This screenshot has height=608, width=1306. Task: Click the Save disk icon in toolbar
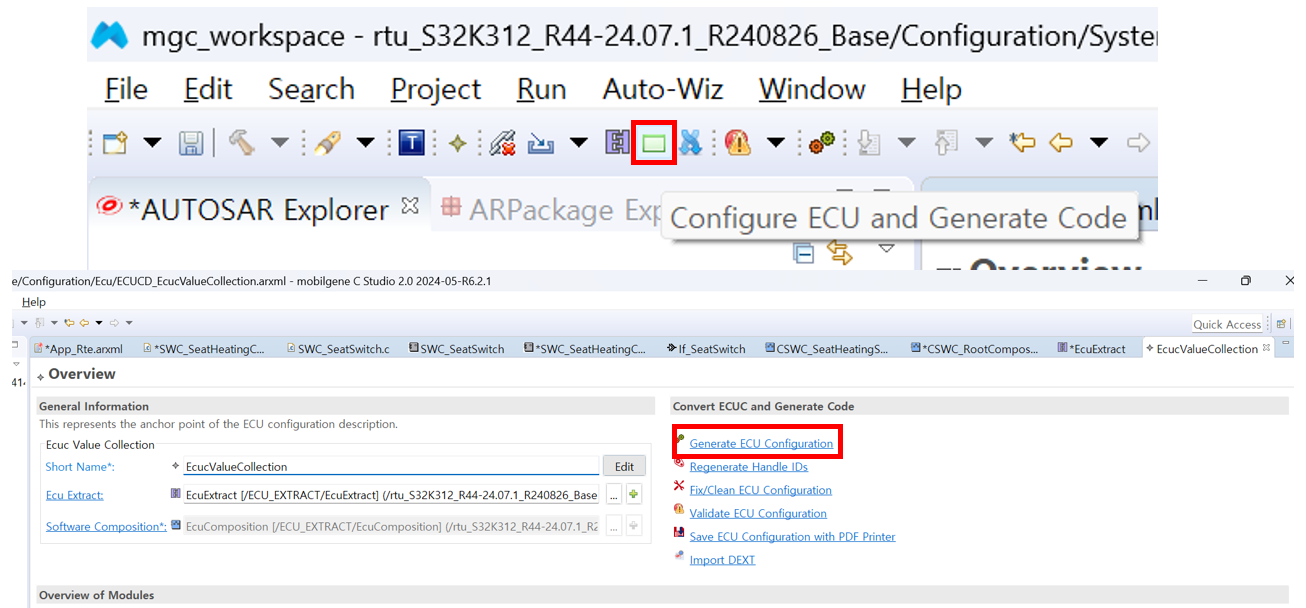pos(190,143)
